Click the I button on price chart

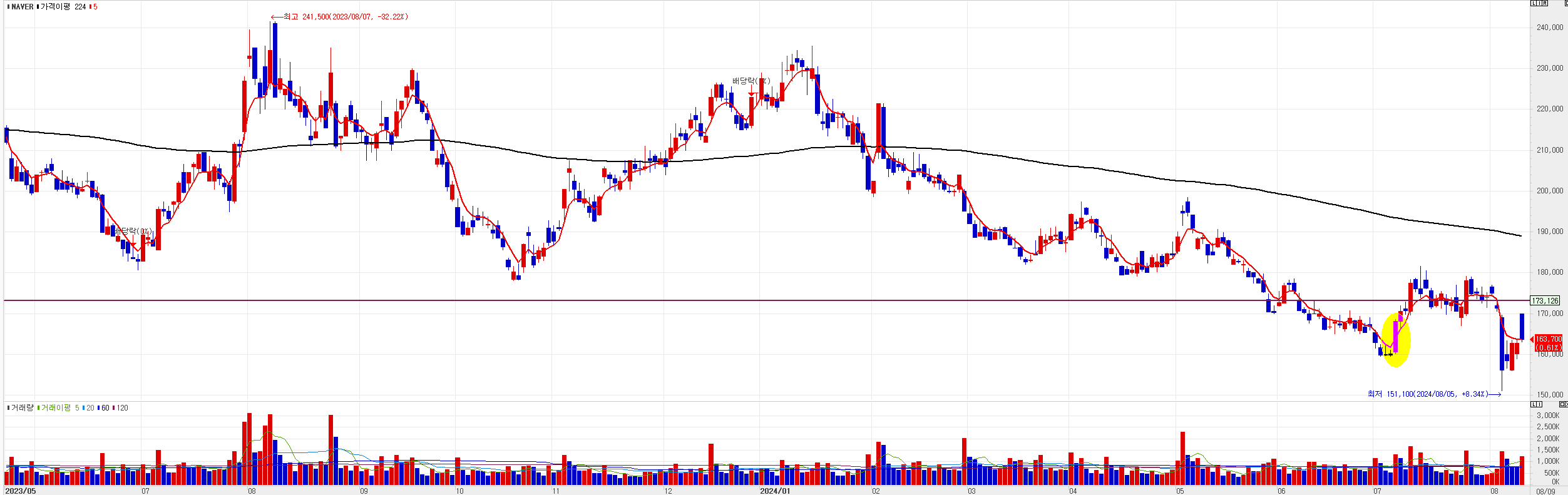coord(1539,3)
